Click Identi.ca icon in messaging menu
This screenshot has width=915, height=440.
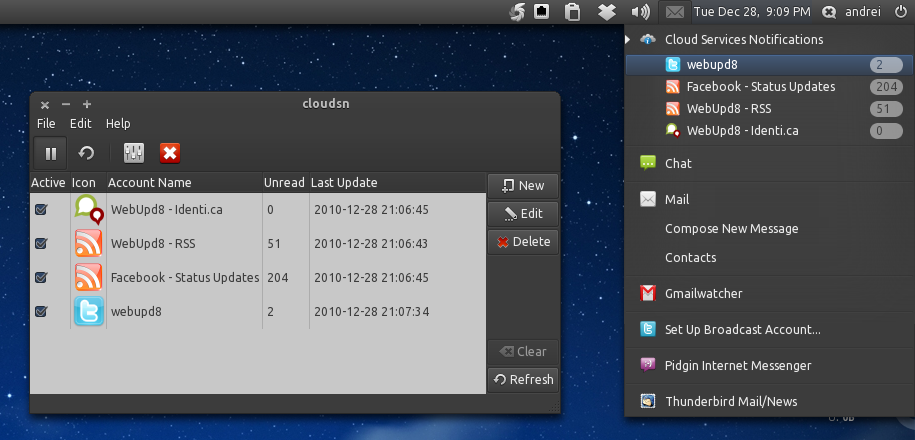click(673, 130)
